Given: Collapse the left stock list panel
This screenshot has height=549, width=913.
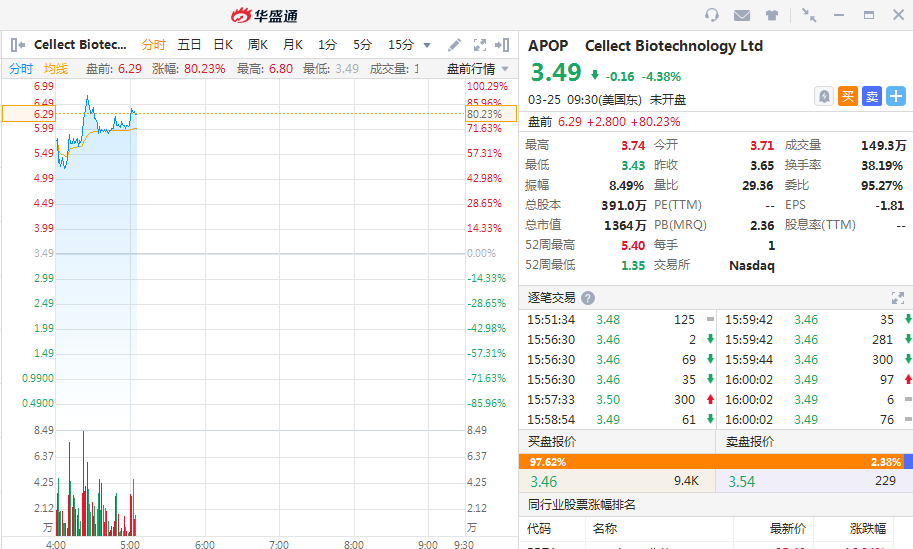Looking at the screenshot, I should [18, 45].
